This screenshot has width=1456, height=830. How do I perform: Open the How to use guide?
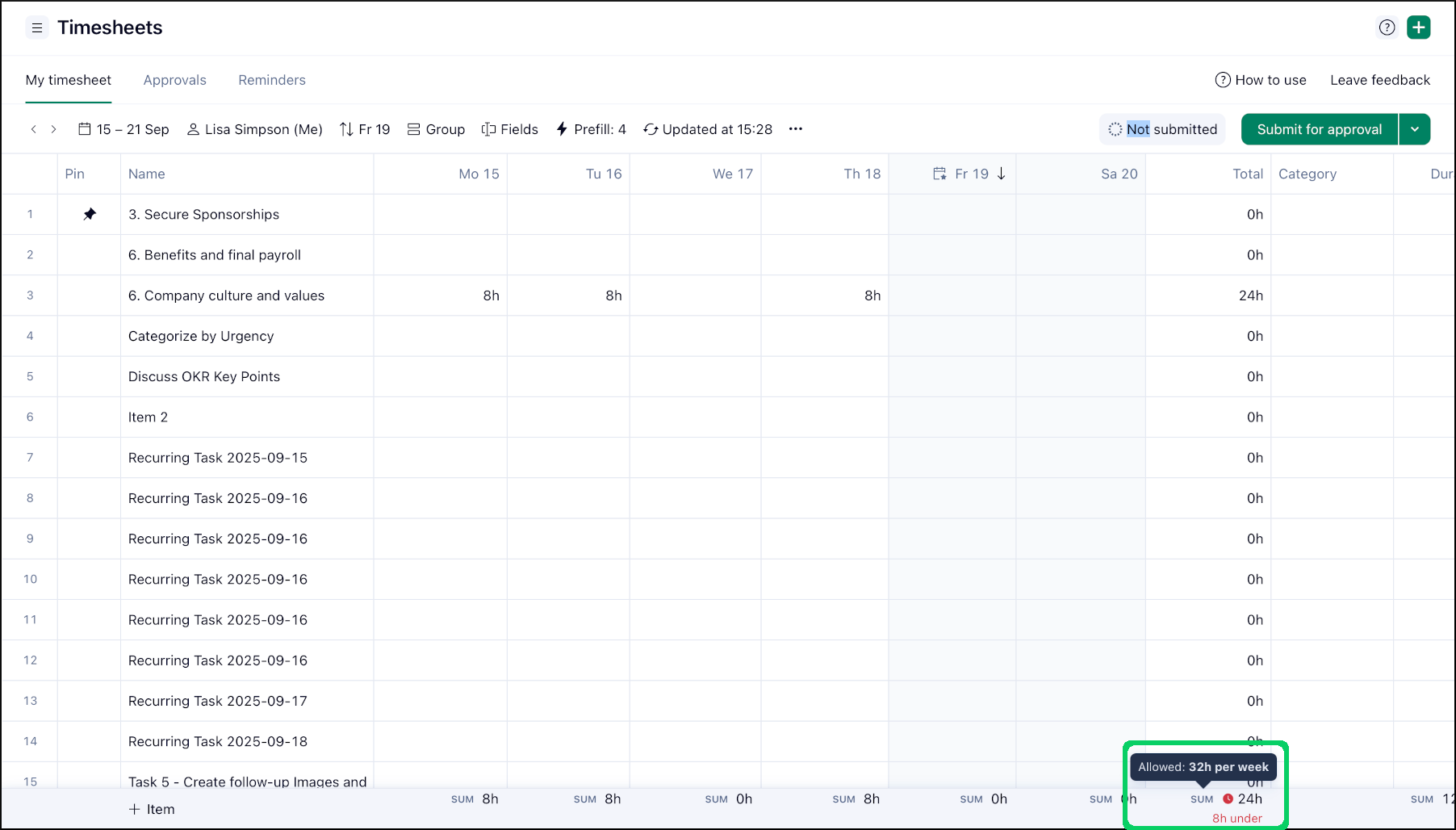(x=1260, y=80)
